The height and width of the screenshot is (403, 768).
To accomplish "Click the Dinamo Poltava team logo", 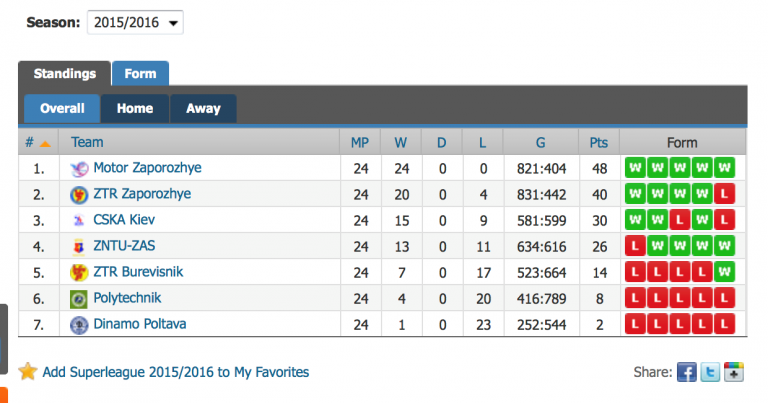I will (79, 325).
